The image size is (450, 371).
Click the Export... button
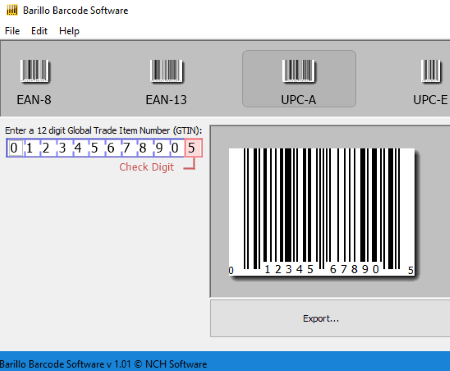point(330,318)
